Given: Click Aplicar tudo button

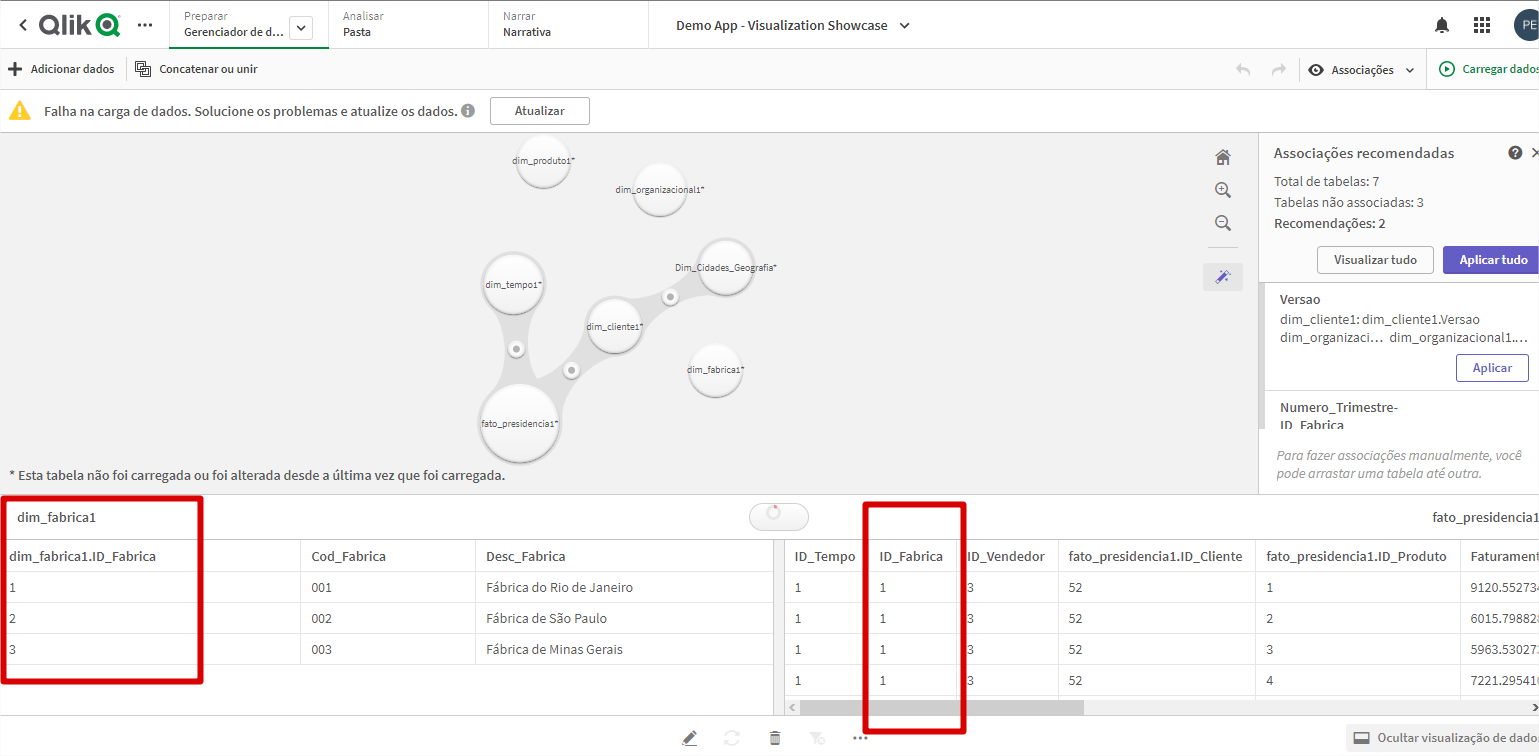Looking at the screenshot, I should (1491, 260).
